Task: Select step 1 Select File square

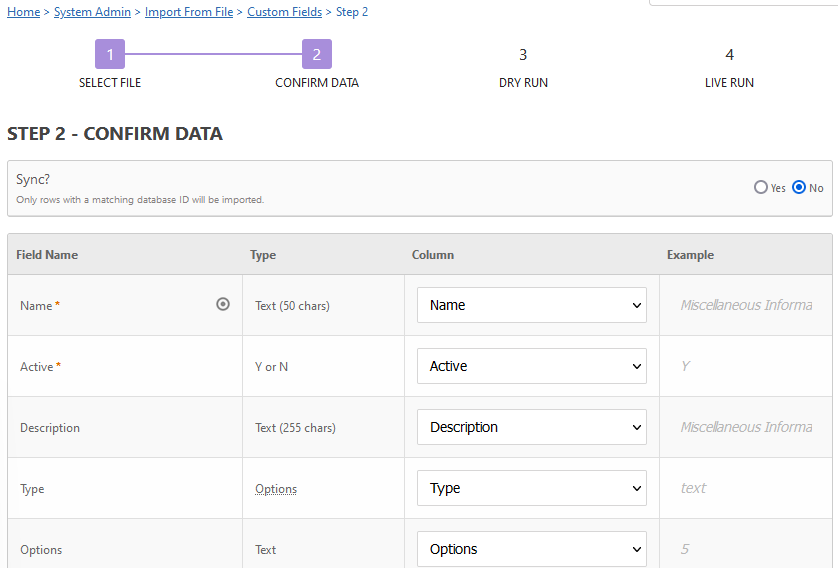Action: [x=110, y=54]
